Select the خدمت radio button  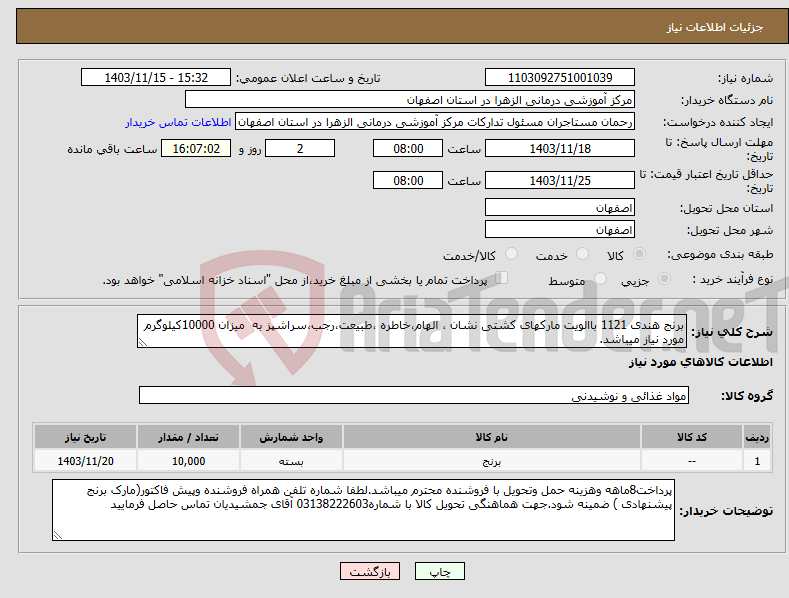point(582,254)
